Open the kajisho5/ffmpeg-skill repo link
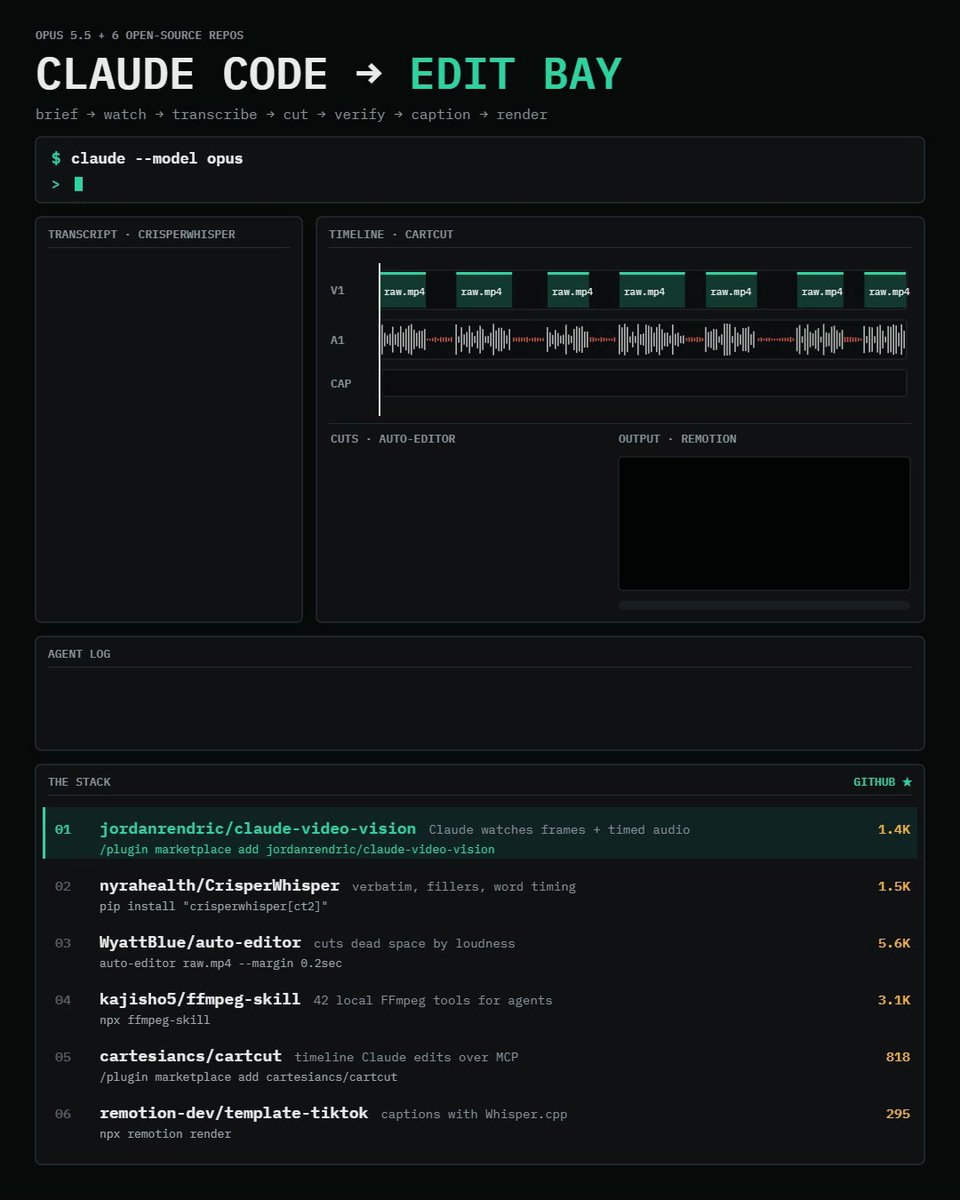The height and width of the screenshot is (1200, 960). pos(200,1000)
